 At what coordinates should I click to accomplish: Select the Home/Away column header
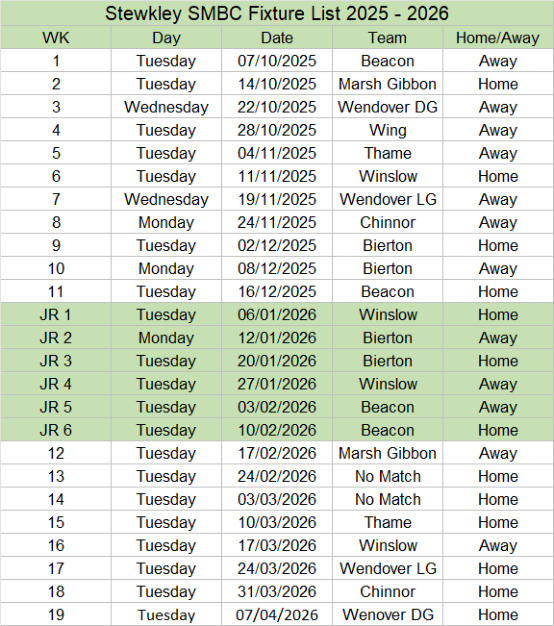(498, 38)
